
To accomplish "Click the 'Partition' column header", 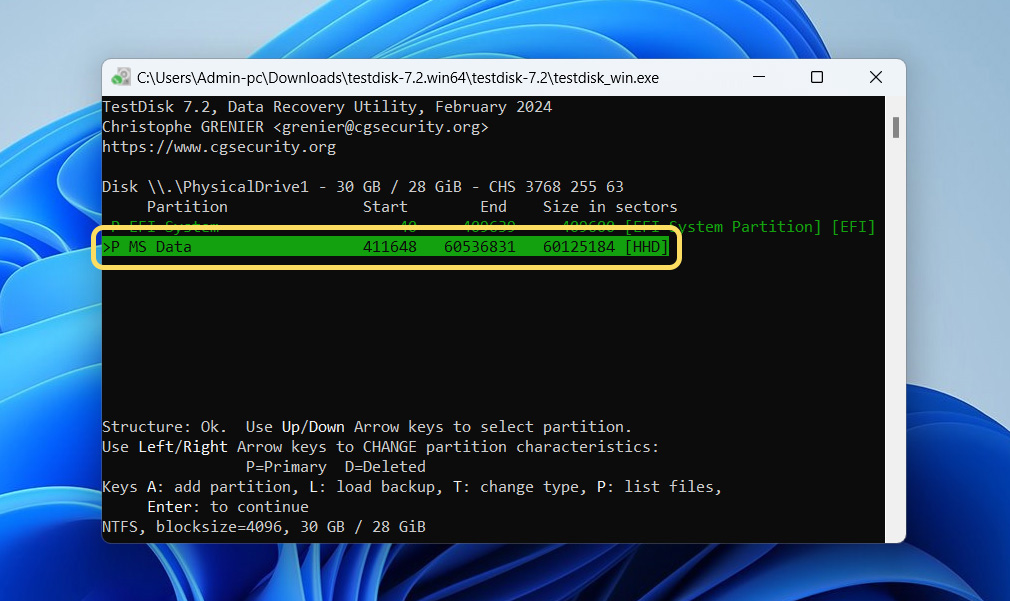I will click(187, 207).
